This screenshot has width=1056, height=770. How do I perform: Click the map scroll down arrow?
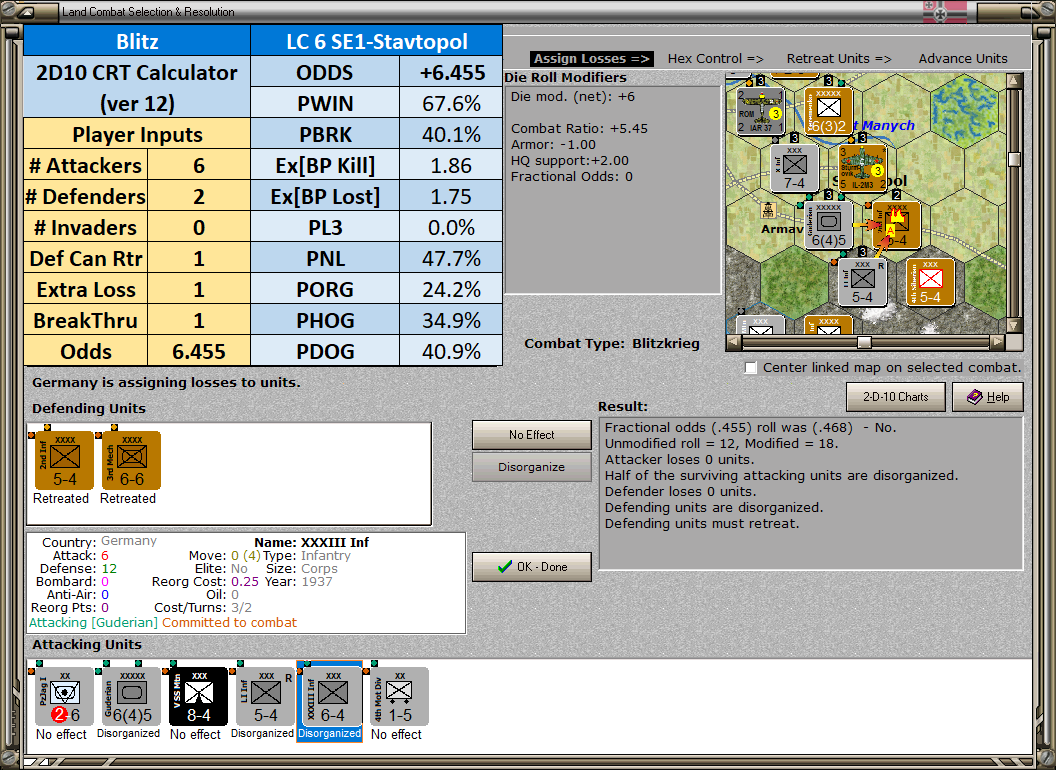[x=1014, y=326]
